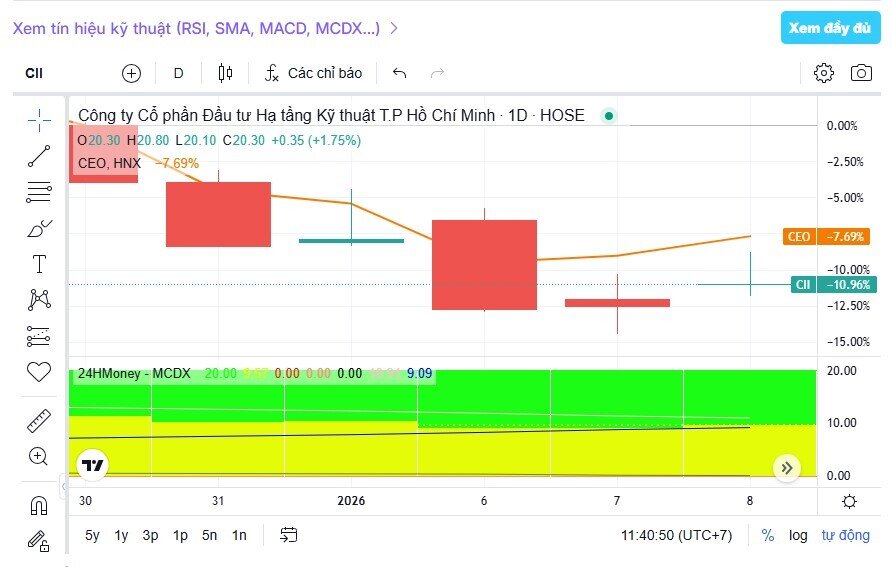Select the ruler measure tool
Image resolution: width=892 pixels, height=567 pixels.
point(39,421)
